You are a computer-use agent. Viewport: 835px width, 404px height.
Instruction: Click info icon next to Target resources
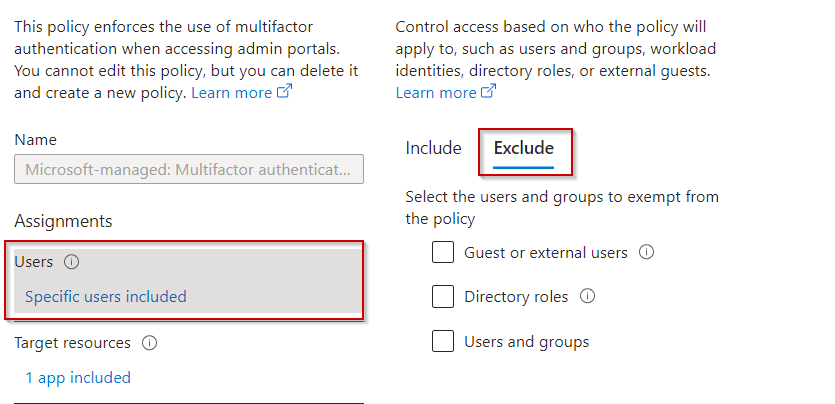(x=149, y=343)
